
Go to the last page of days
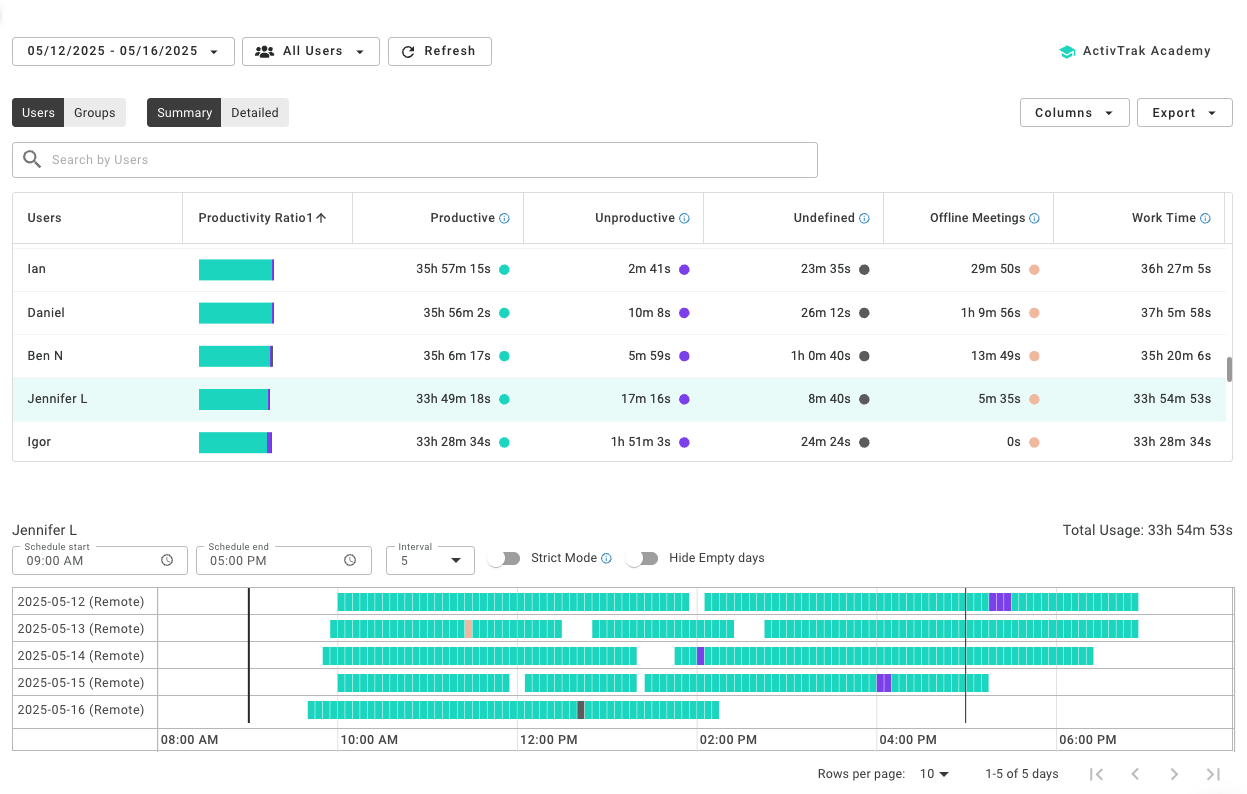pos(1213,774)
